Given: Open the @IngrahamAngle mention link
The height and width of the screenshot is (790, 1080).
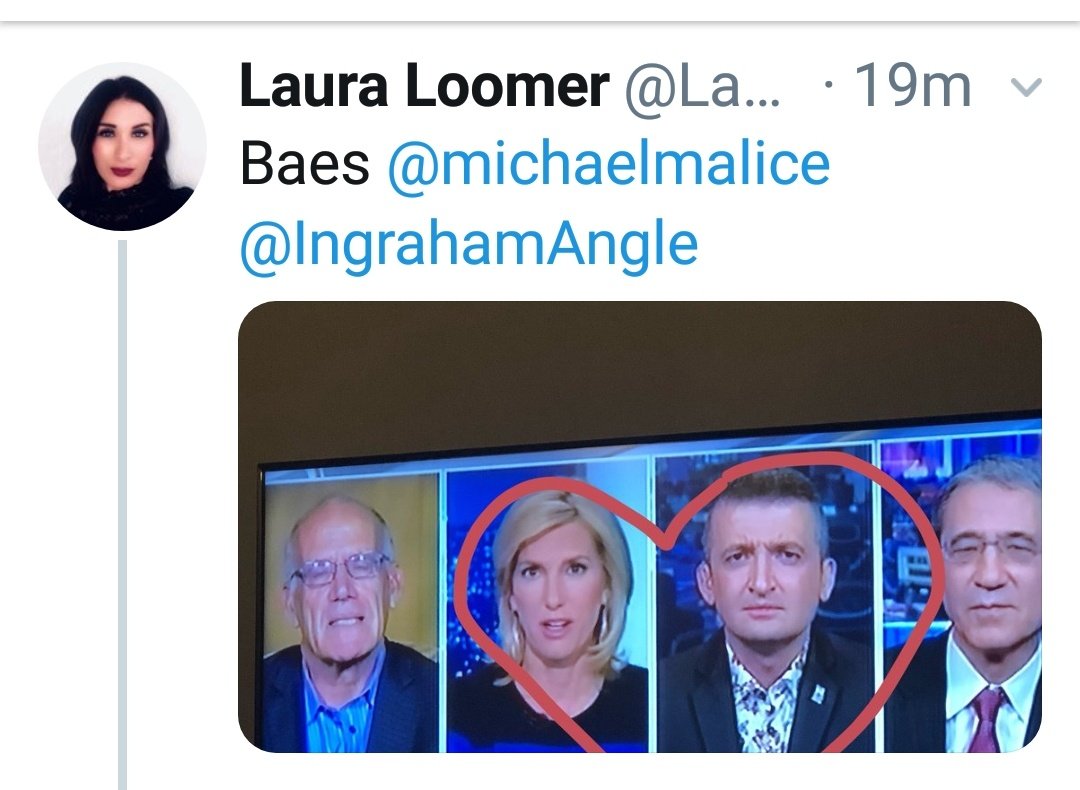Looking at the screenshot, I should coord(469,245).
